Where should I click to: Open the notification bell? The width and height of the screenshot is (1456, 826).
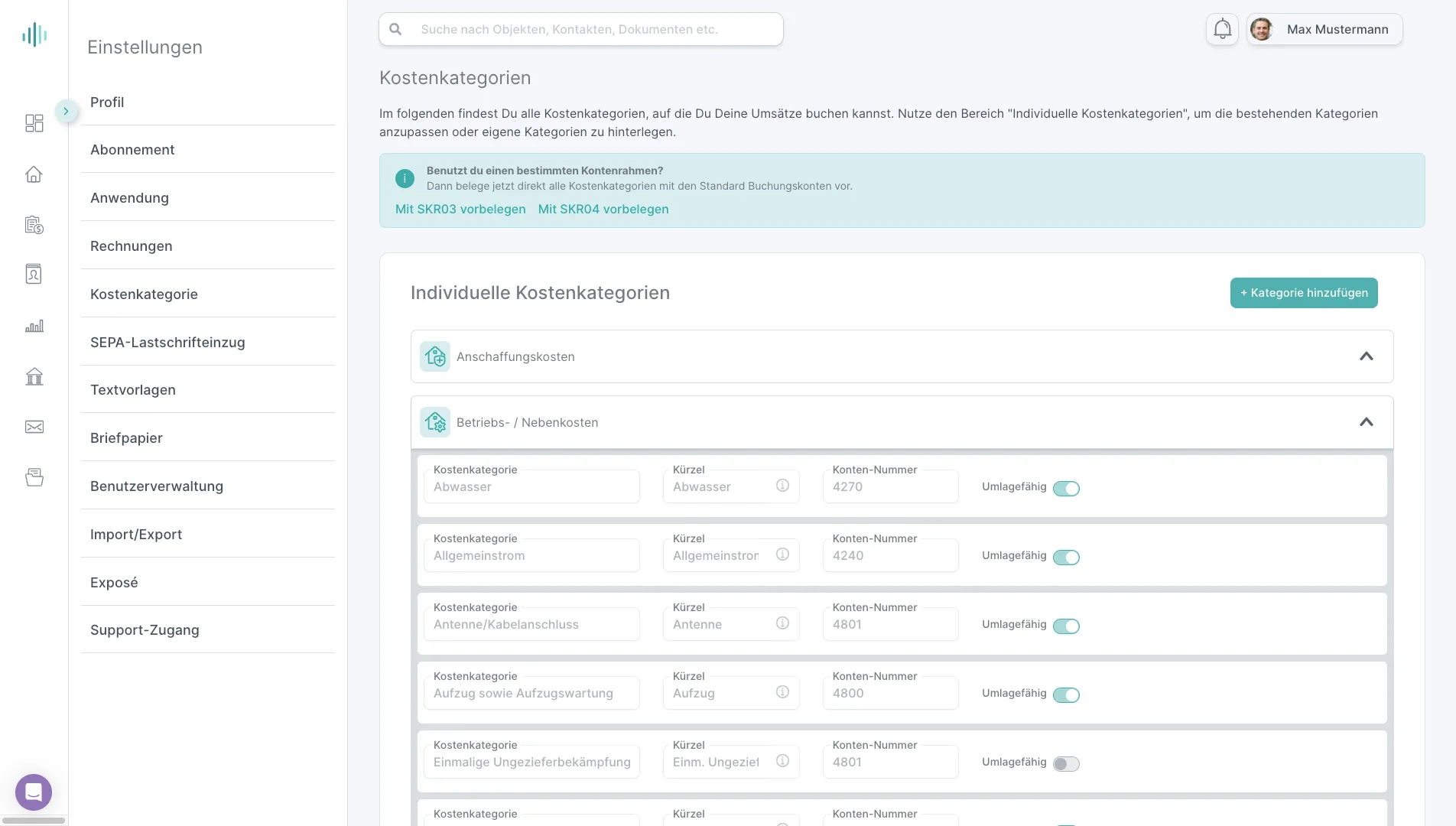(1222, 29)
